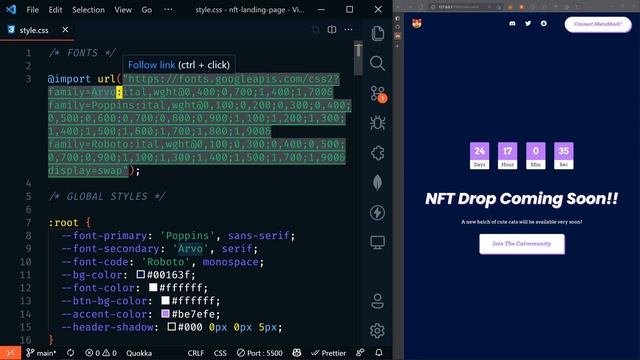Split the editor to the right

pyautogui.click(x=332, y=30)
